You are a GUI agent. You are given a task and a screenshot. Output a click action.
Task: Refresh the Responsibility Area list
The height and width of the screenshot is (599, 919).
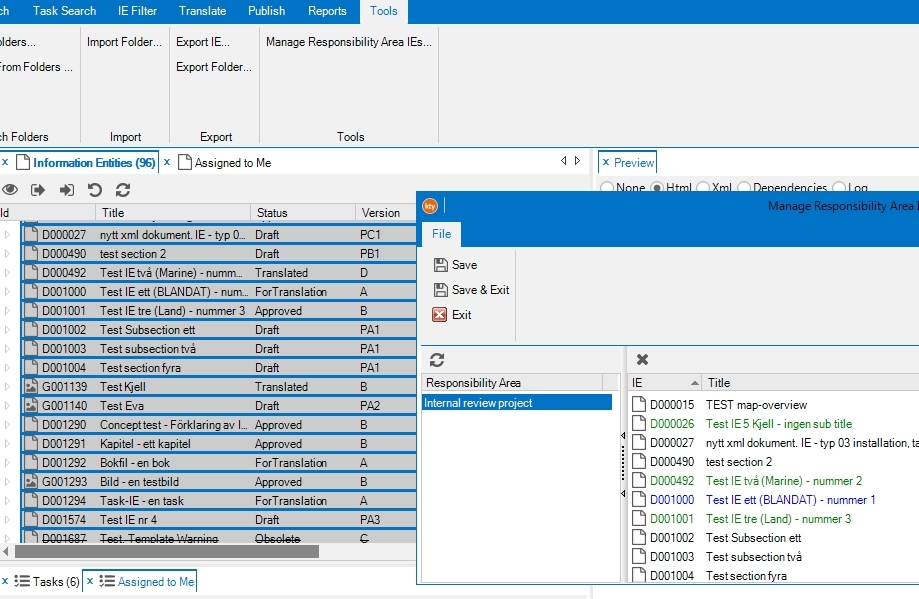437,360
